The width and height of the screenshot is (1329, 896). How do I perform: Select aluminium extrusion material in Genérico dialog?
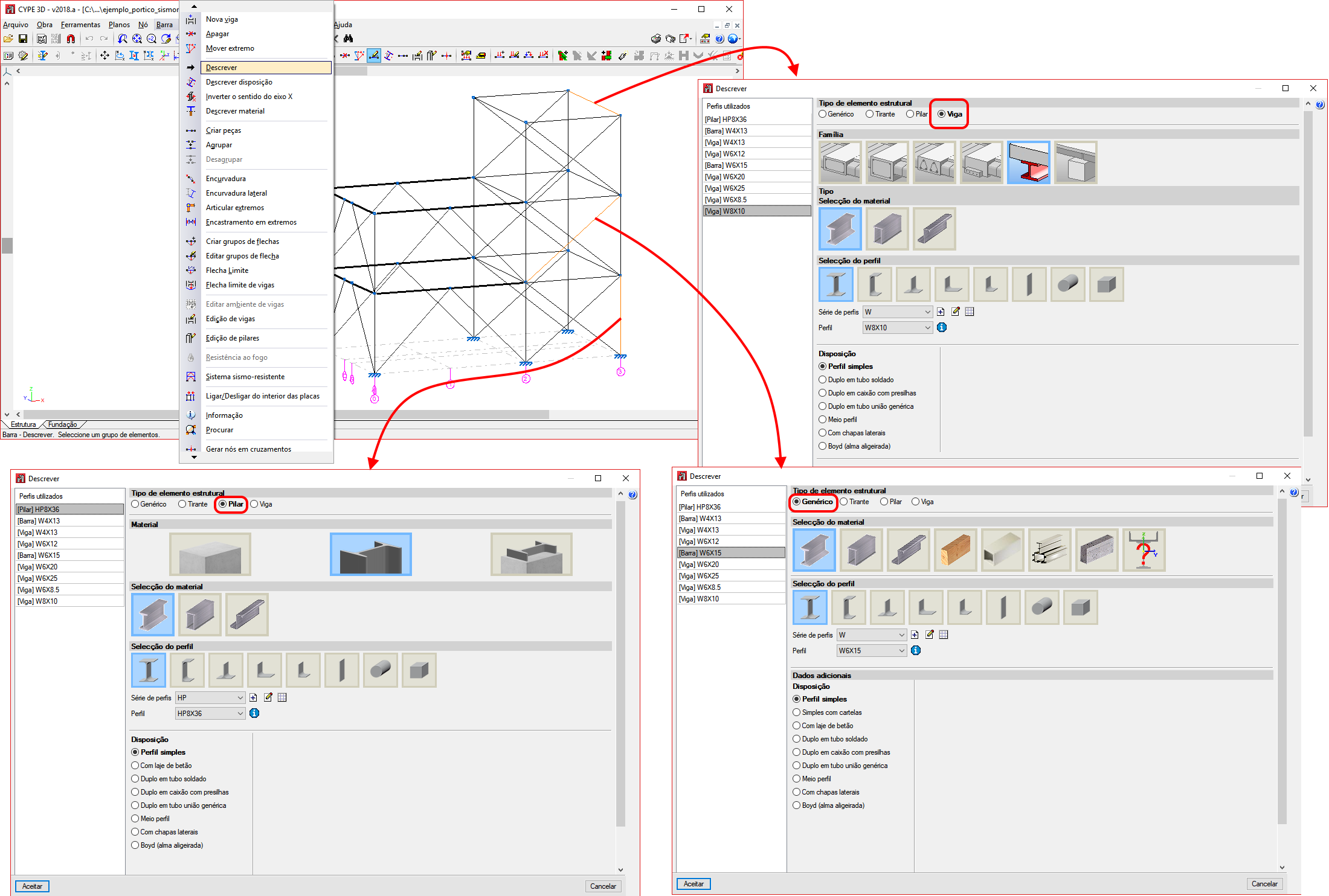[x=1049, y=550]
